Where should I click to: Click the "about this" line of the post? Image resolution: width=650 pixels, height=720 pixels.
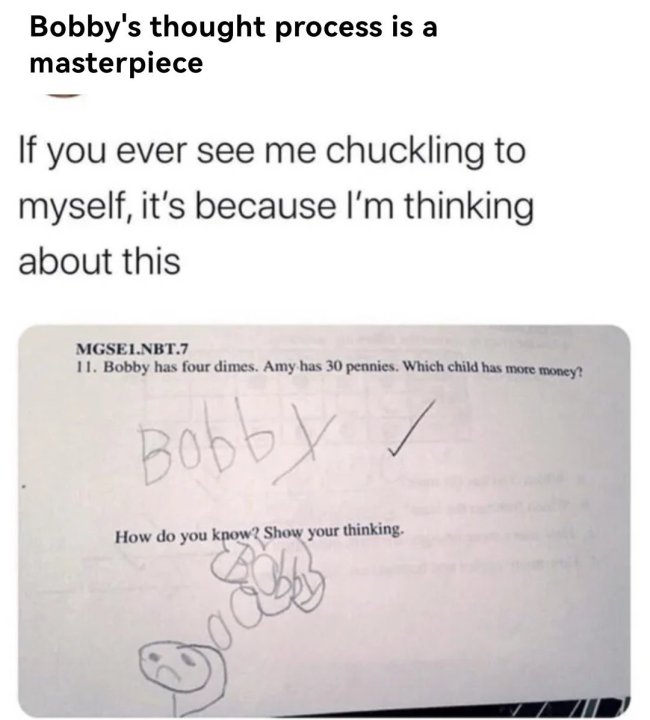pyautogui.click(x=100, y=260)
